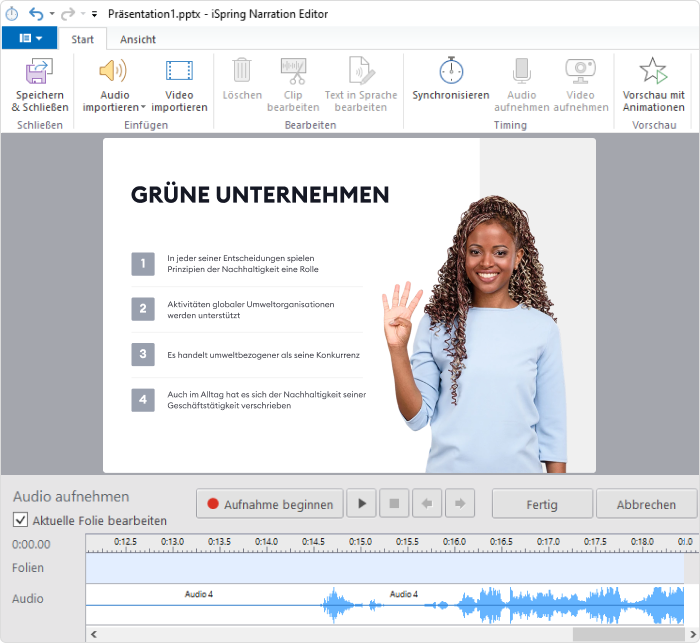Click the Audio track label
Viewport: 700px width, 643px height.
coord(28,599)
